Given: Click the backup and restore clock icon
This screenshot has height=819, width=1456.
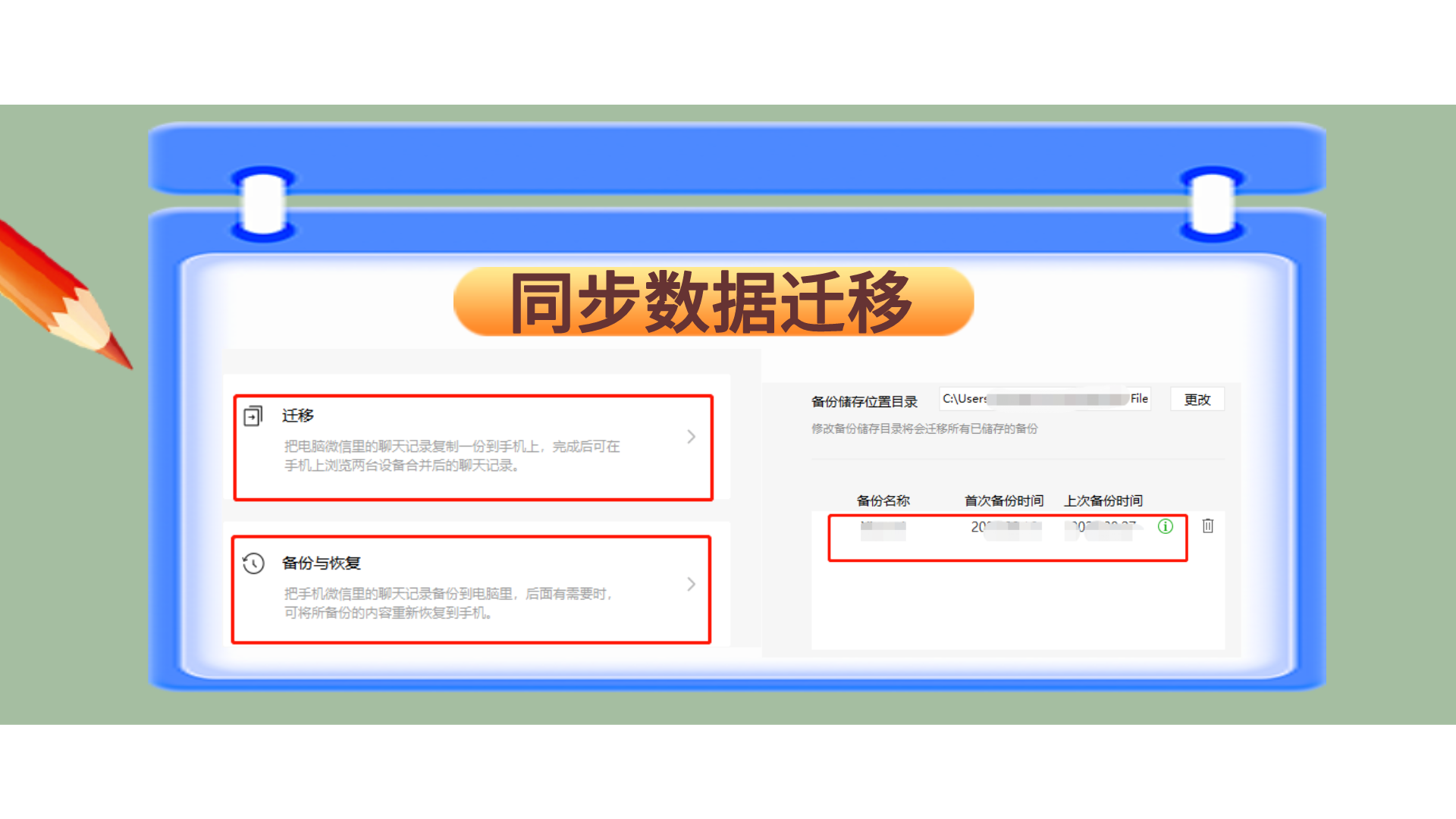Looking at the screenshot, I should click(253, 563).
